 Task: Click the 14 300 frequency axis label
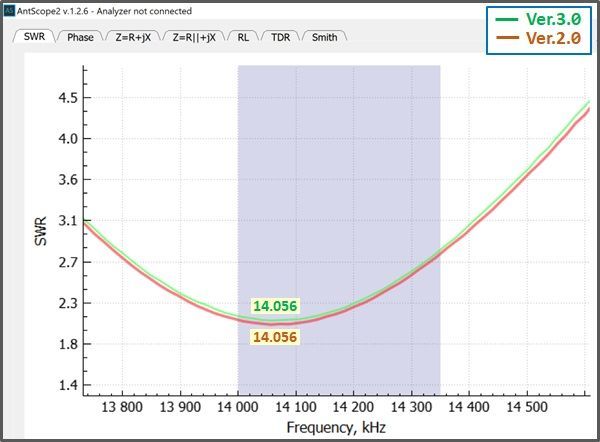coord(411,407)
